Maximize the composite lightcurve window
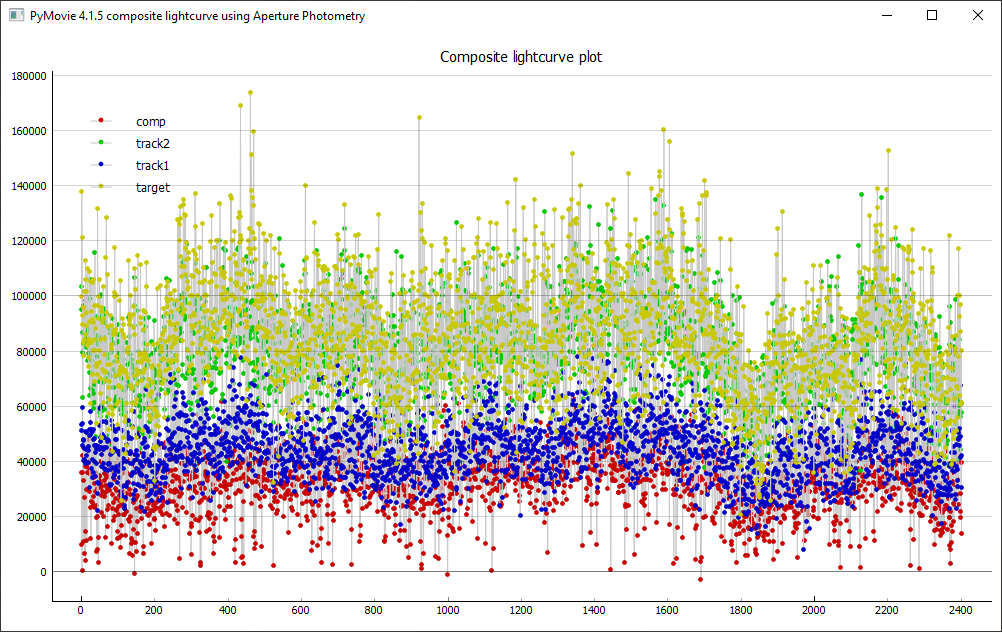1002x632 pixels. coord(932,16)
